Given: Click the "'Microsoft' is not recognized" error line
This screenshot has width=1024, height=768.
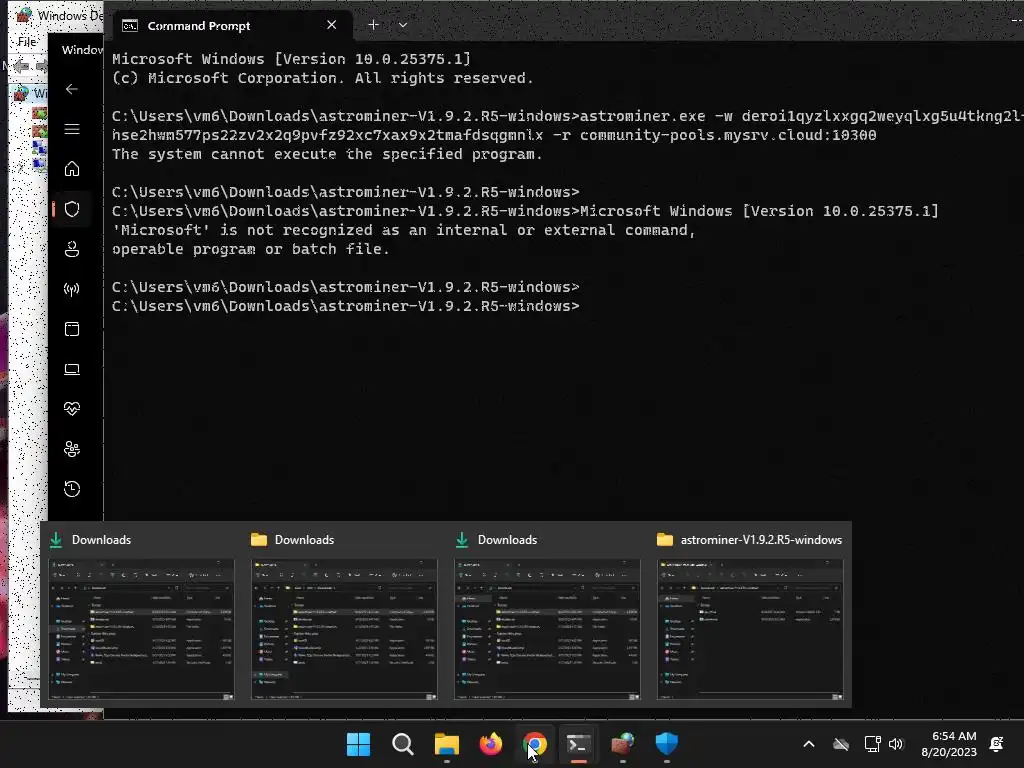Looking at the screenshot, I should coord(404,230).
